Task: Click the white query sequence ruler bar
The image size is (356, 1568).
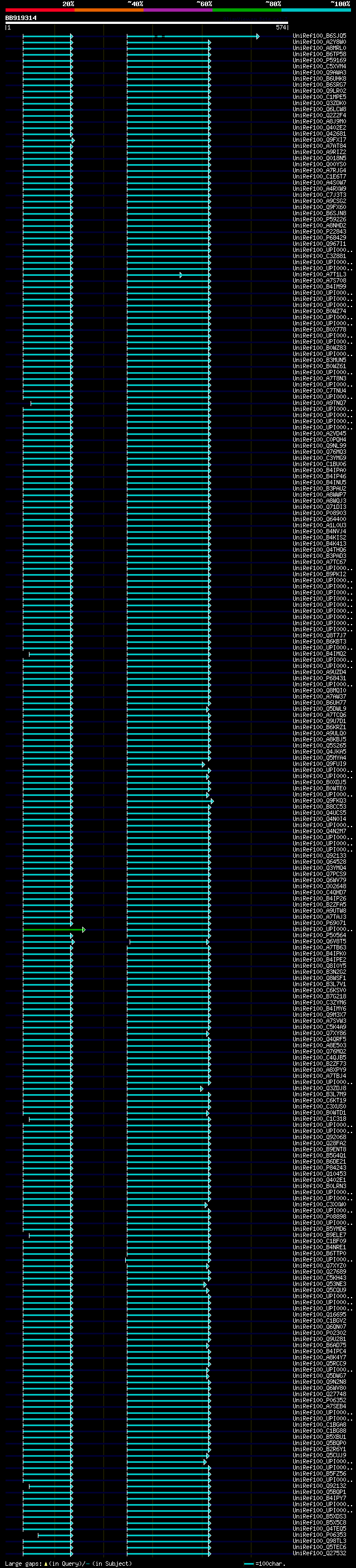Action: [147, 23]
